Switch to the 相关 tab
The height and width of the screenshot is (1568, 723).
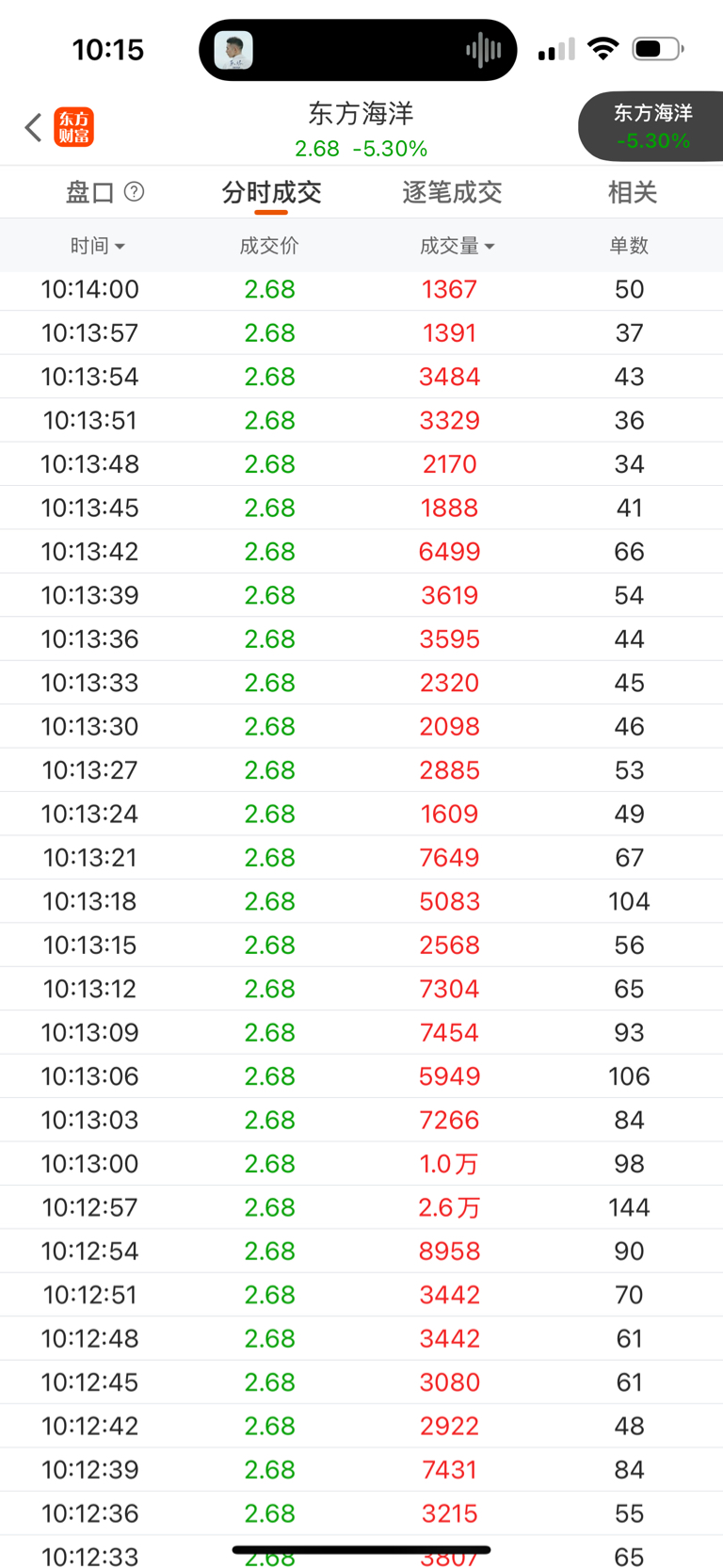coord(632,192)
